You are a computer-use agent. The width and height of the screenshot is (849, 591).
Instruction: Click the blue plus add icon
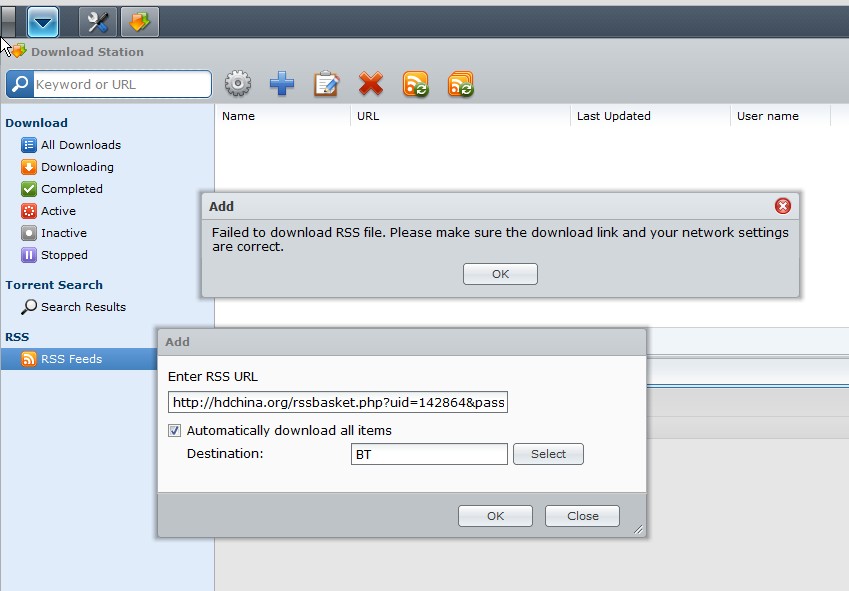pos(283,84)
